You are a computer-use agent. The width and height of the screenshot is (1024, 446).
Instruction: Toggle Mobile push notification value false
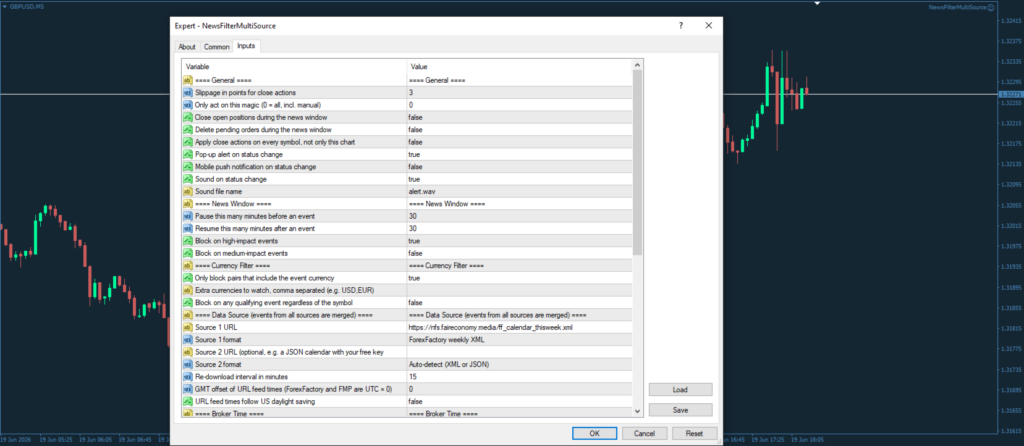[519, 167]
